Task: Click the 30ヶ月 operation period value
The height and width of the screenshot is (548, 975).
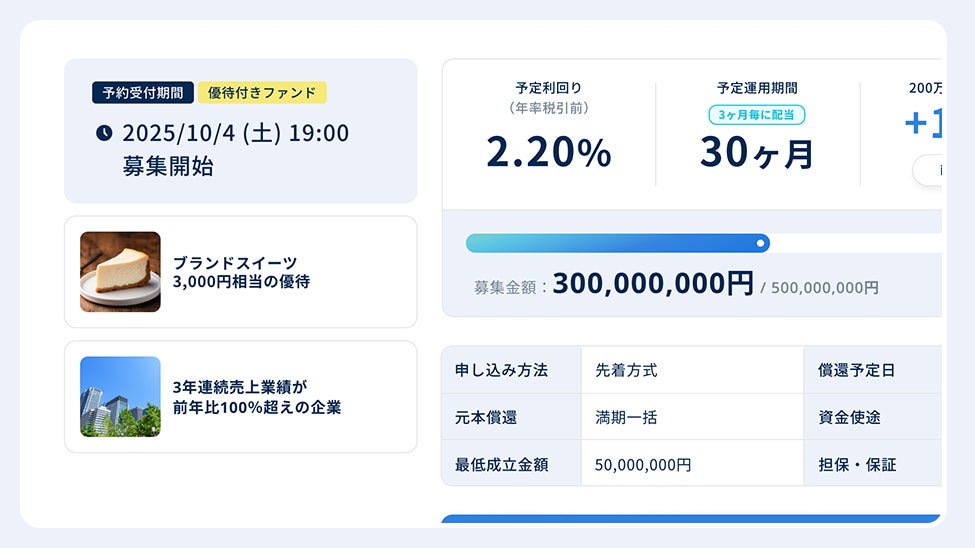Action: [x=757, y=153]
